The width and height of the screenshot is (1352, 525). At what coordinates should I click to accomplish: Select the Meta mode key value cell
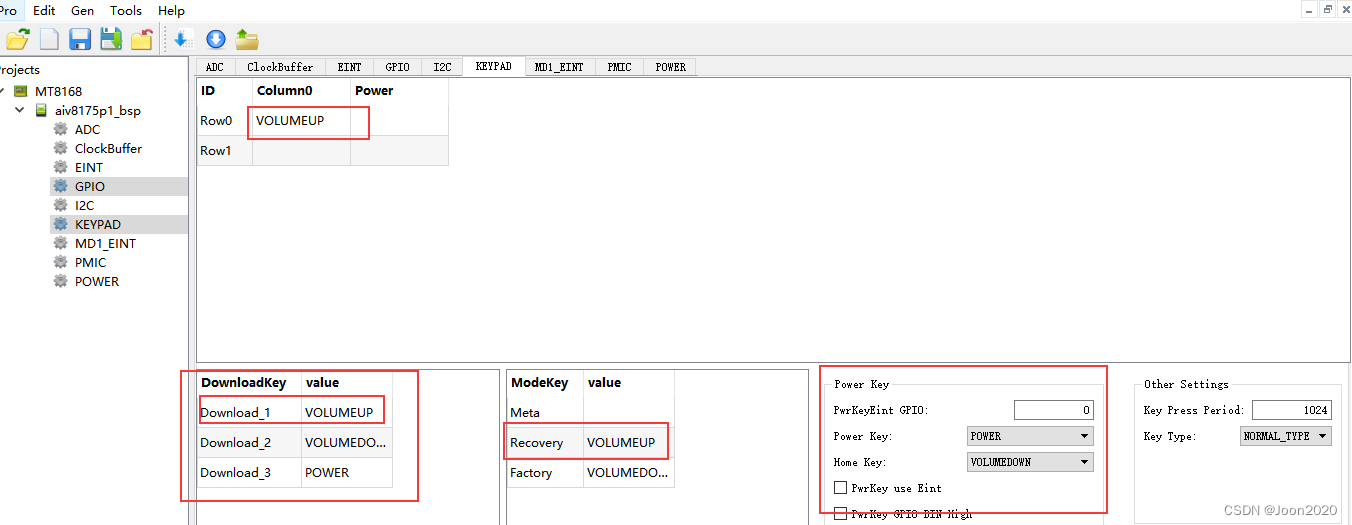[628, 412]
